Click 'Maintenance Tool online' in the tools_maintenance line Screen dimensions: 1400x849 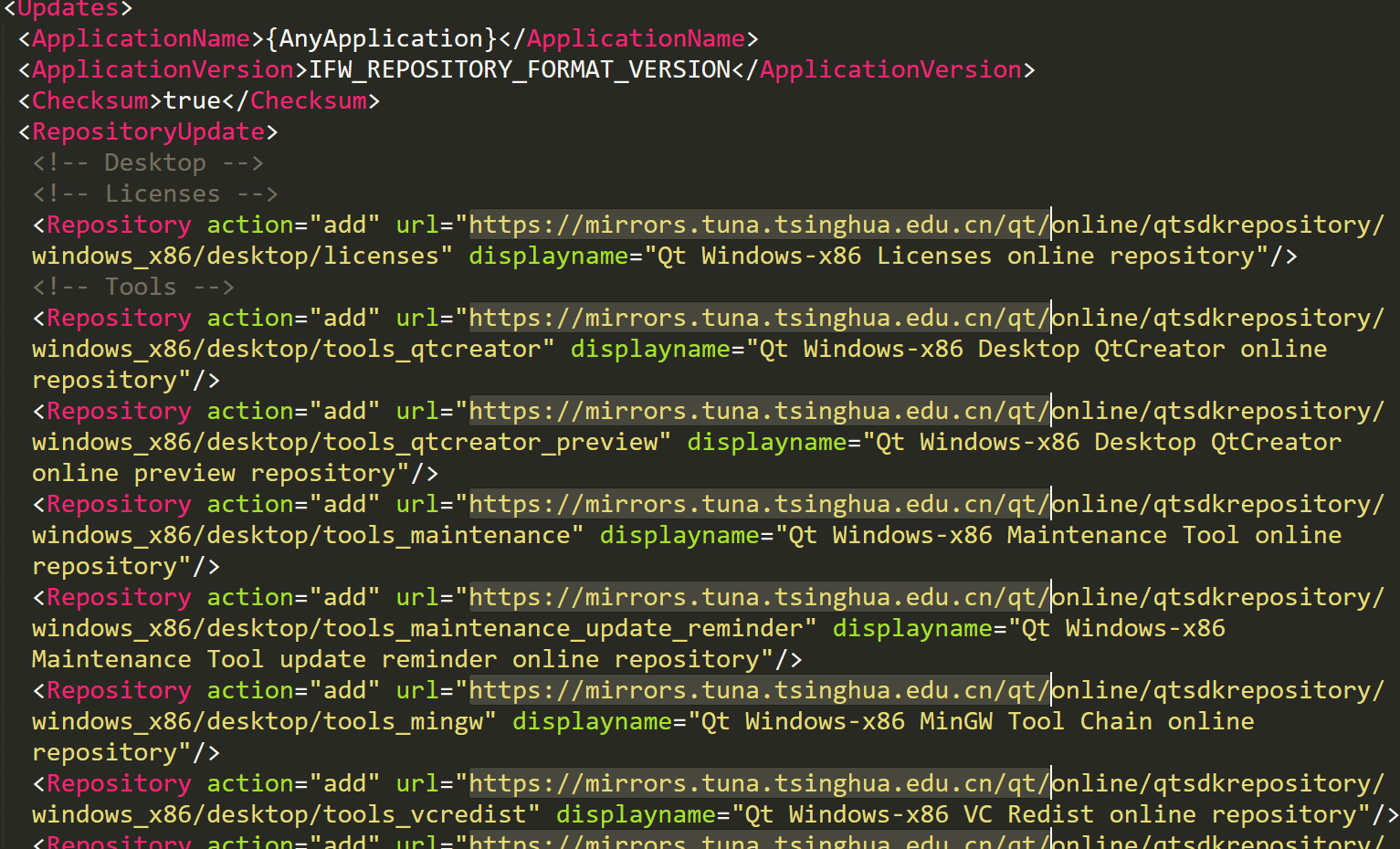pyautogui.click(x=1174, y=535)
